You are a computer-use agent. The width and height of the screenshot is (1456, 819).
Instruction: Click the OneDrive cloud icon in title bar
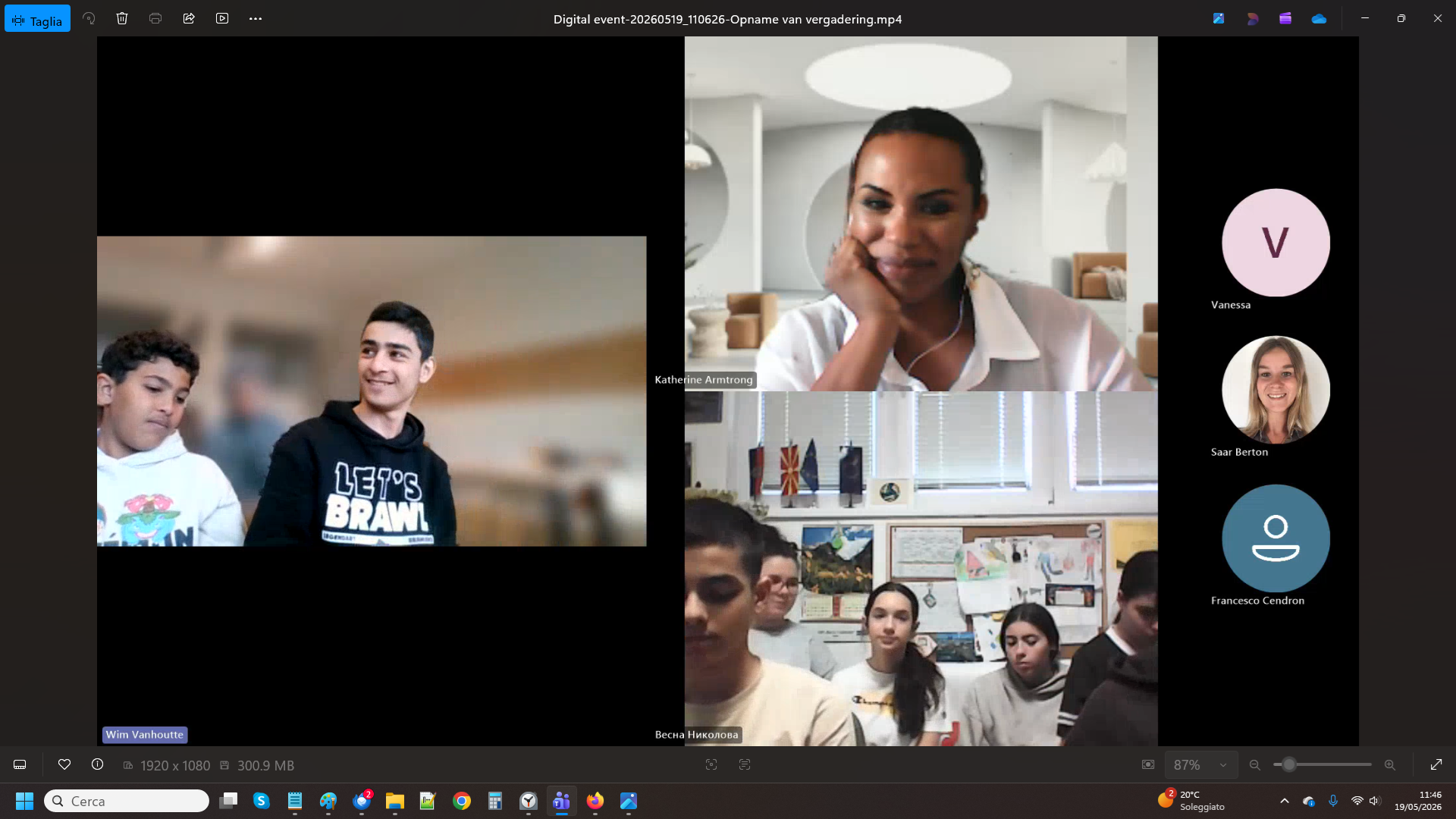tap(1319, 18)
